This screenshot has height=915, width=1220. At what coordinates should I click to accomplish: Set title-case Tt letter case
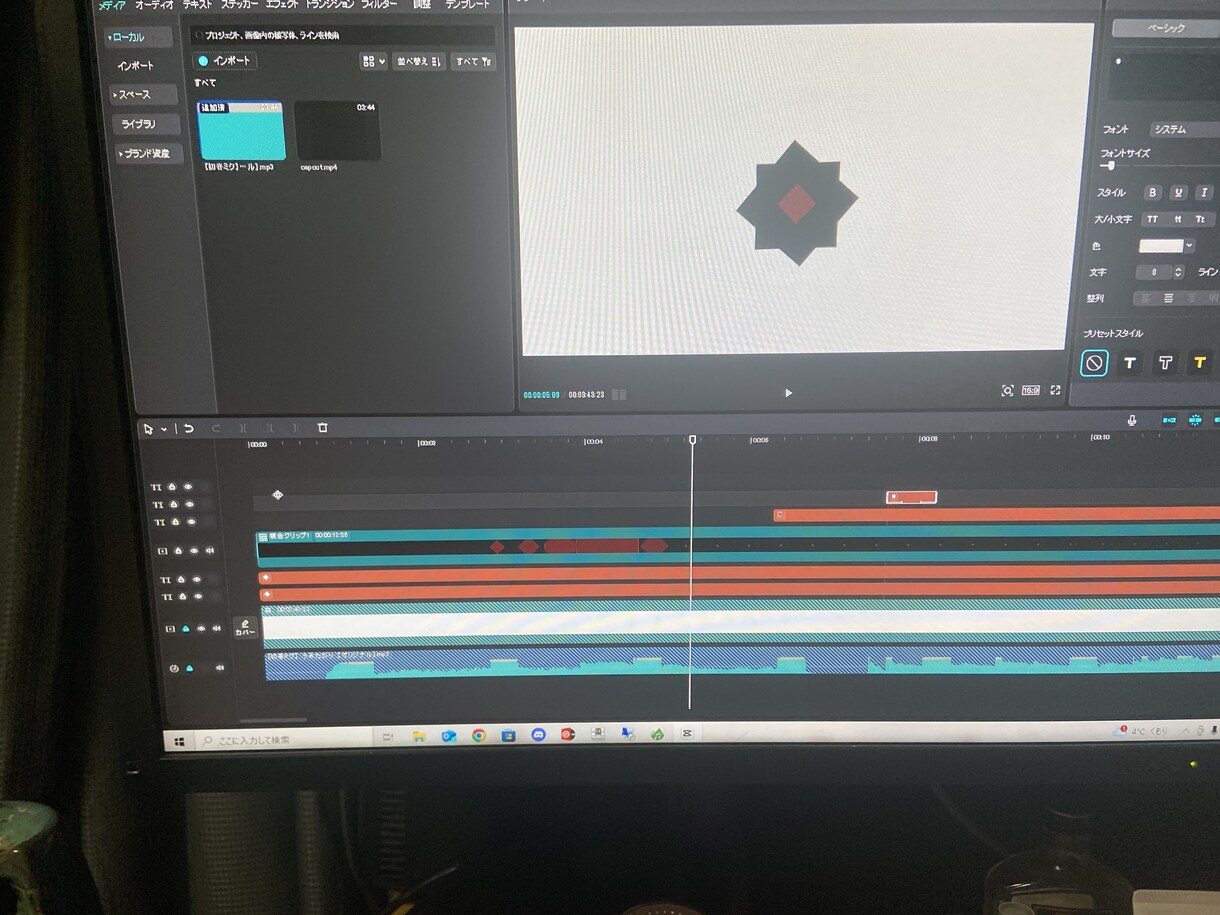point(1201,219)
